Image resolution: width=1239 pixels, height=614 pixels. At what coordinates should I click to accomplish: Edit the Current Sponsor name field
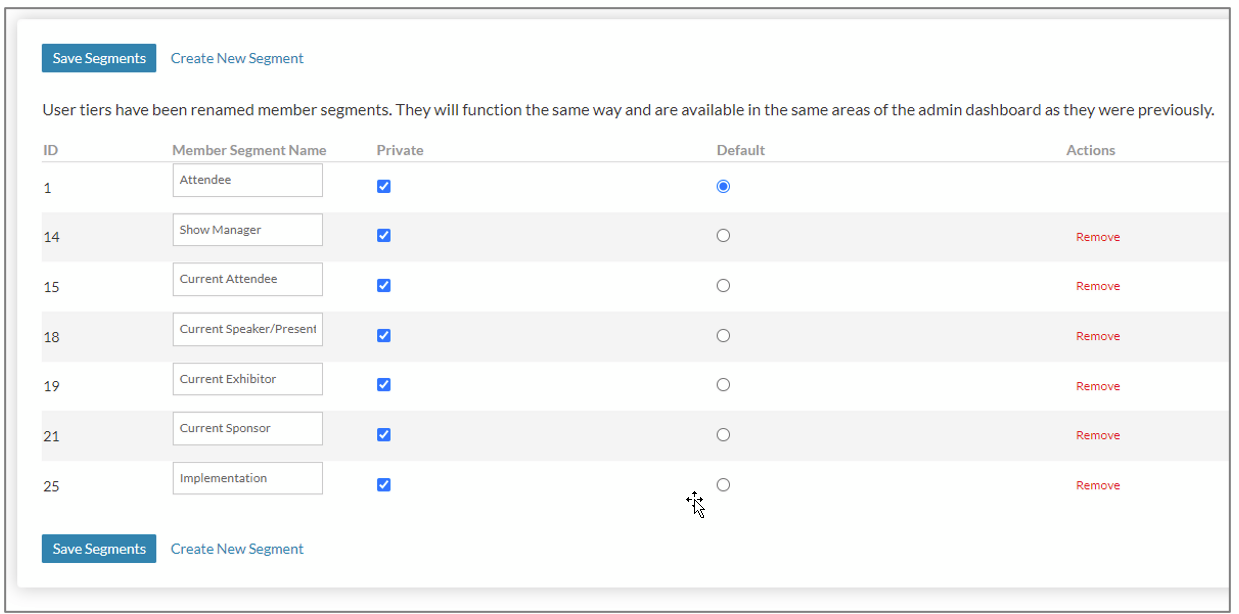(x=247, y=428)
